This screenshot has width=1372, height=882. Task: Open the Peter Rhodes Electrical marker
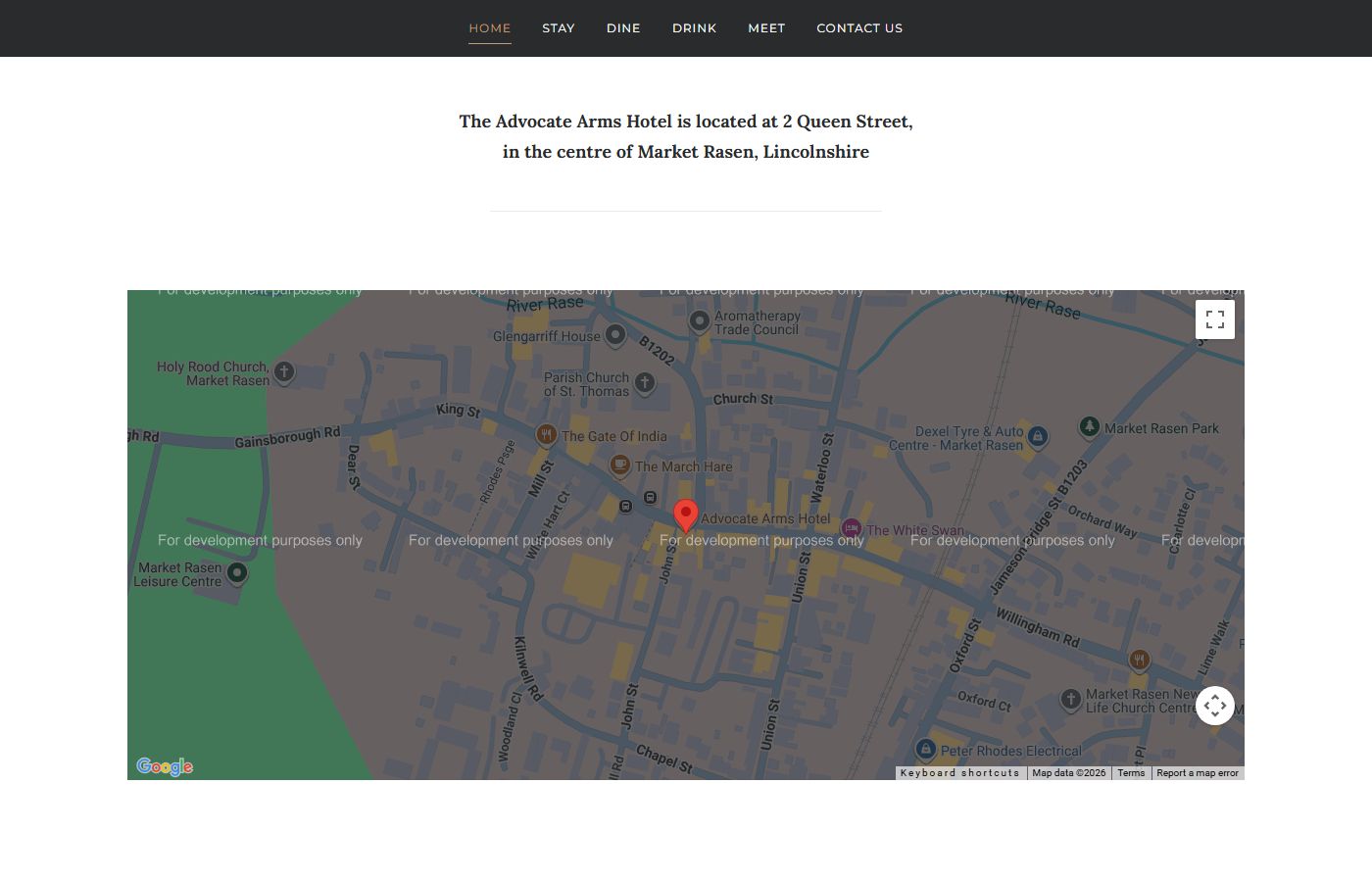tap(925, 750)
